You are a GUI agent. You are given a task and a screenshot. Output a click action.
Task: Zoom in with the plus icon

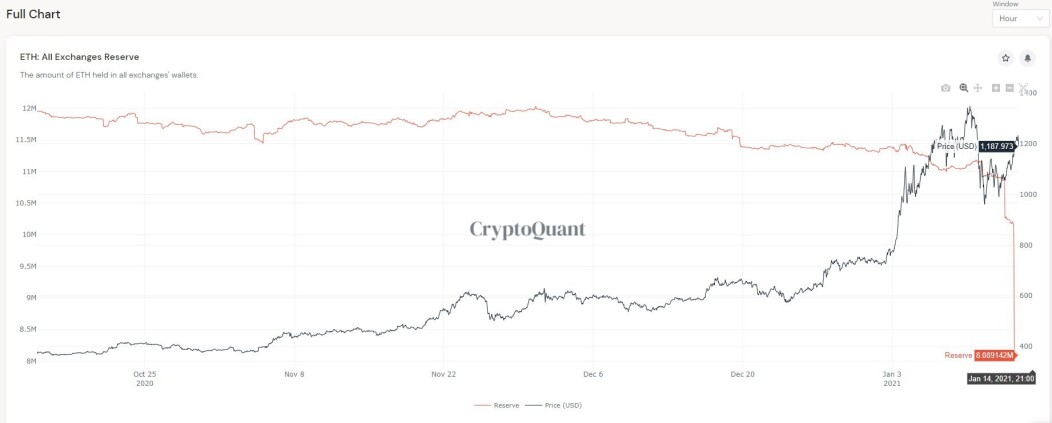[996, 88]
